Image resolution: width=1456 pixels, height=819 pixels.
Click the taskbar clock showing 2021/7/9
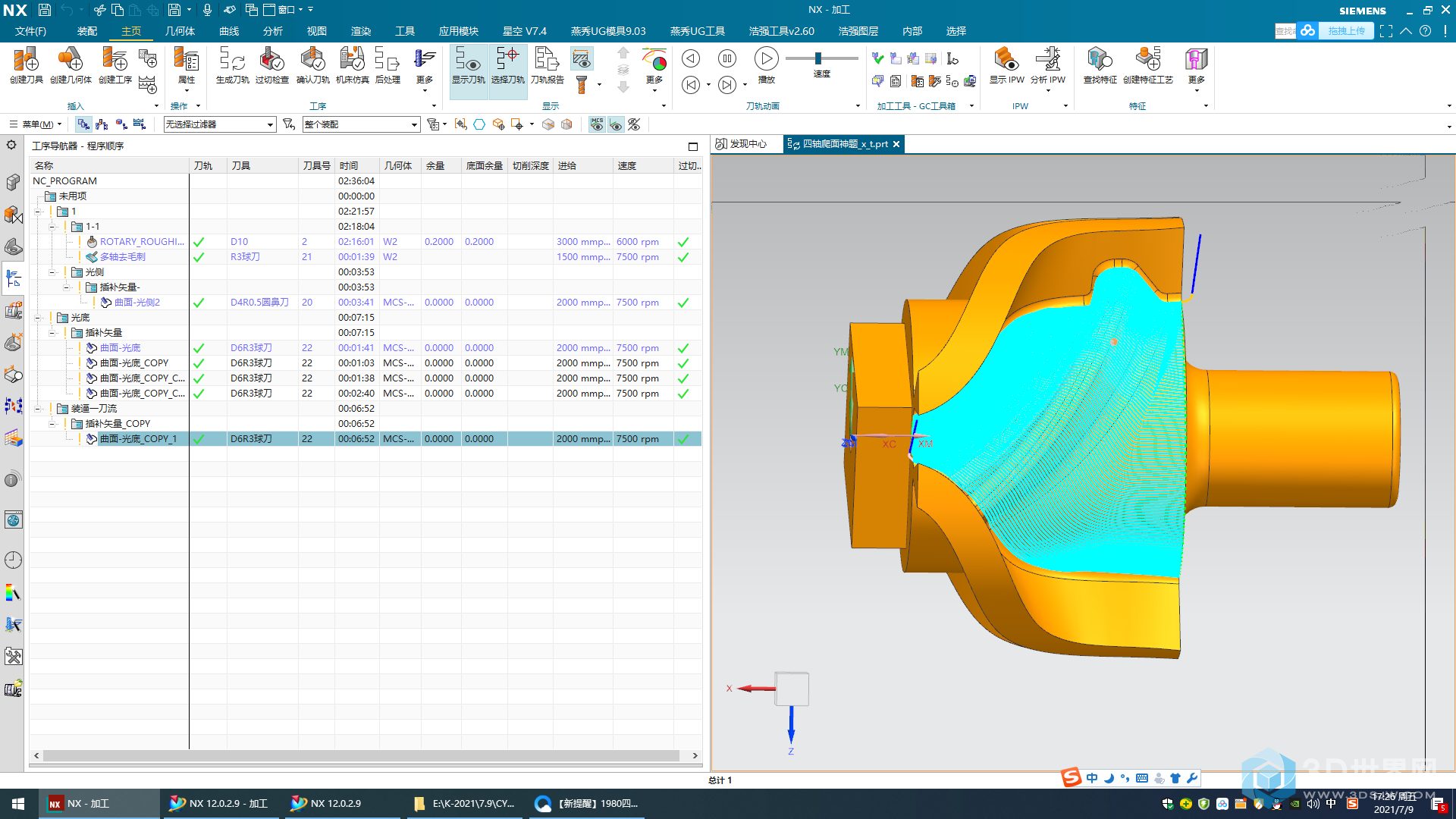(1394, 804)
